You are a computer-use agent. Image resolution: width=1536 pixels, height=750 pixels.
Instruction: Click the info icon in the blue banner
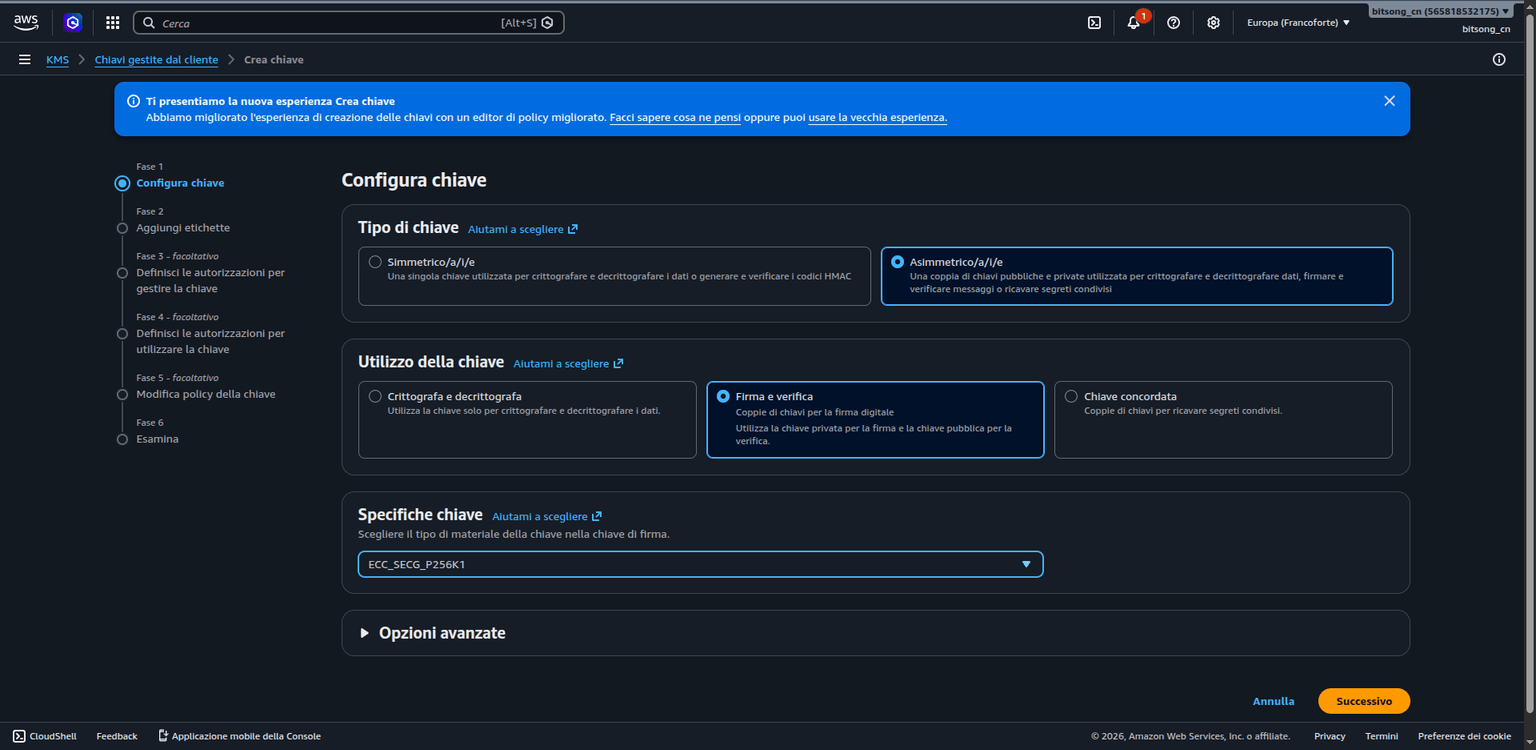click(133, 101)
